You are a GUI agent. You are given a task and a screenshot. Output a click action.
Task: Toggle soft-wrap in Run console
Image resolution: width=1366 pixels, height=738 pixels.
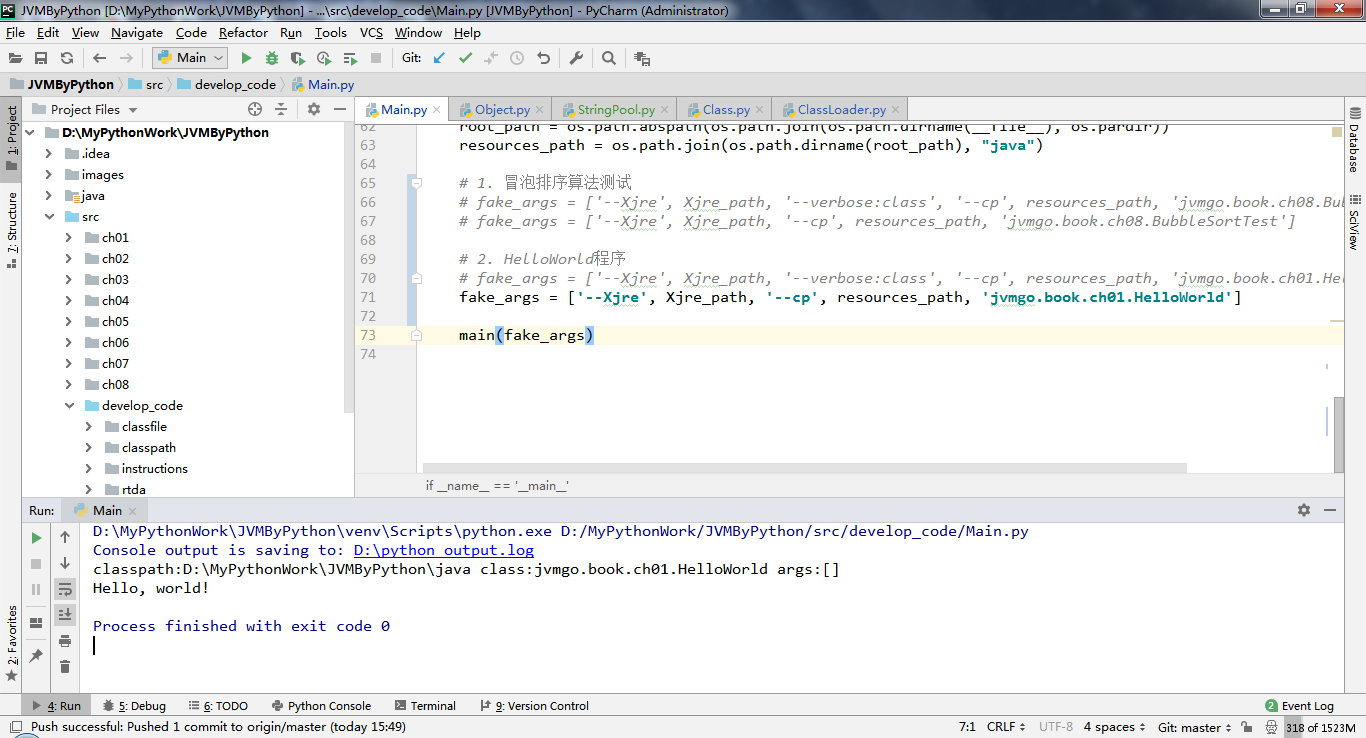tap(65, 589)
